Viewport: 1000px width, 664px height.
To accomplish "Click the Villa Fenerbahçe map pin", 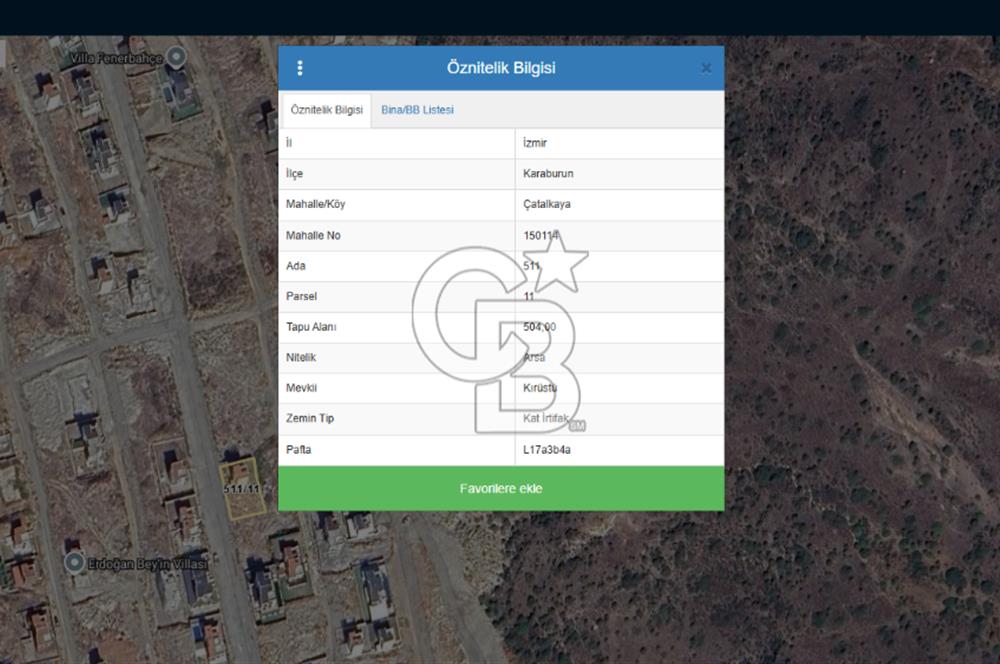I will click(x=177, y=56).
